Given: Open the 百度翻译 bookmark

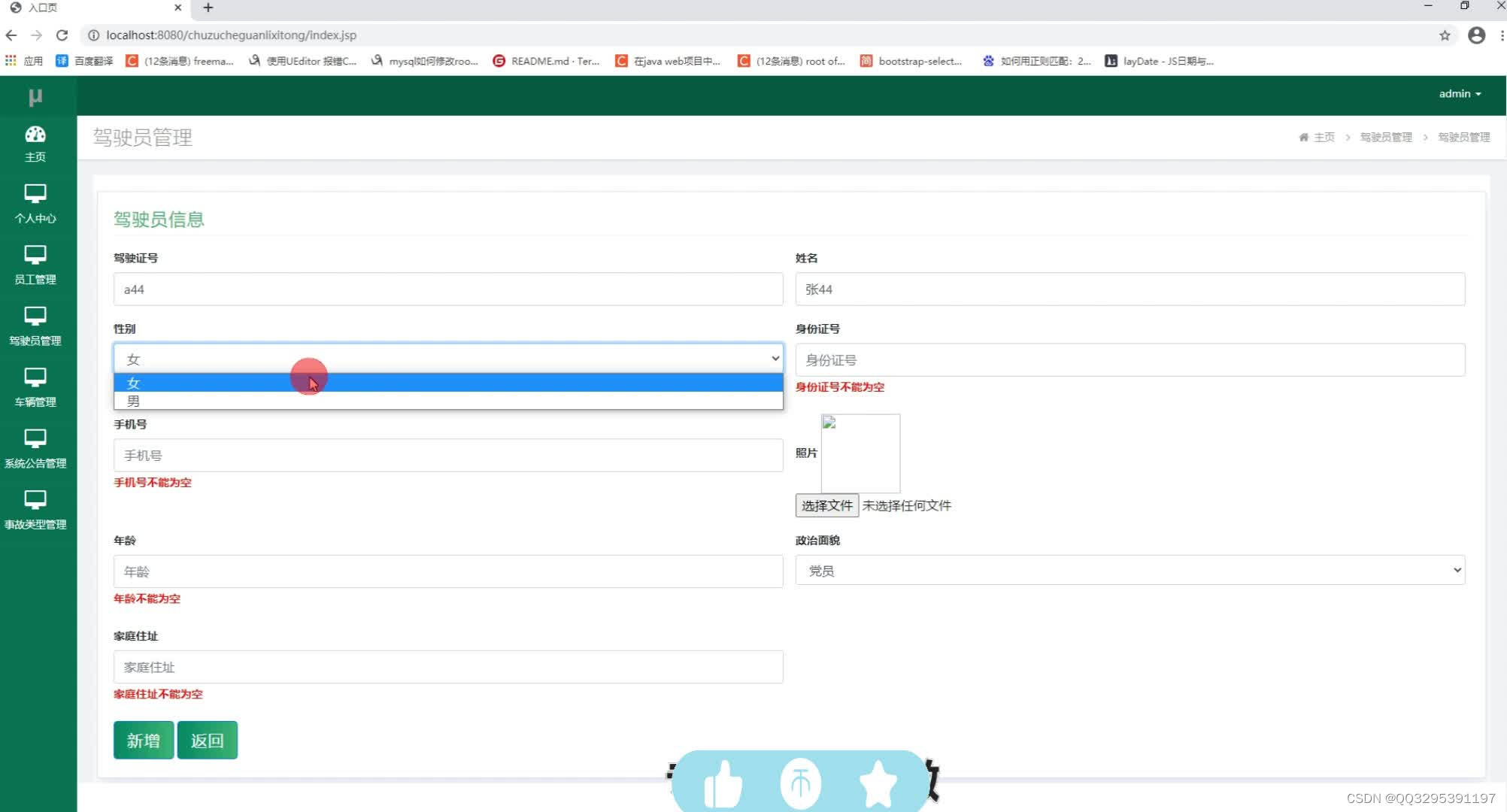Looking at the screenshot, I should (84, 61).
